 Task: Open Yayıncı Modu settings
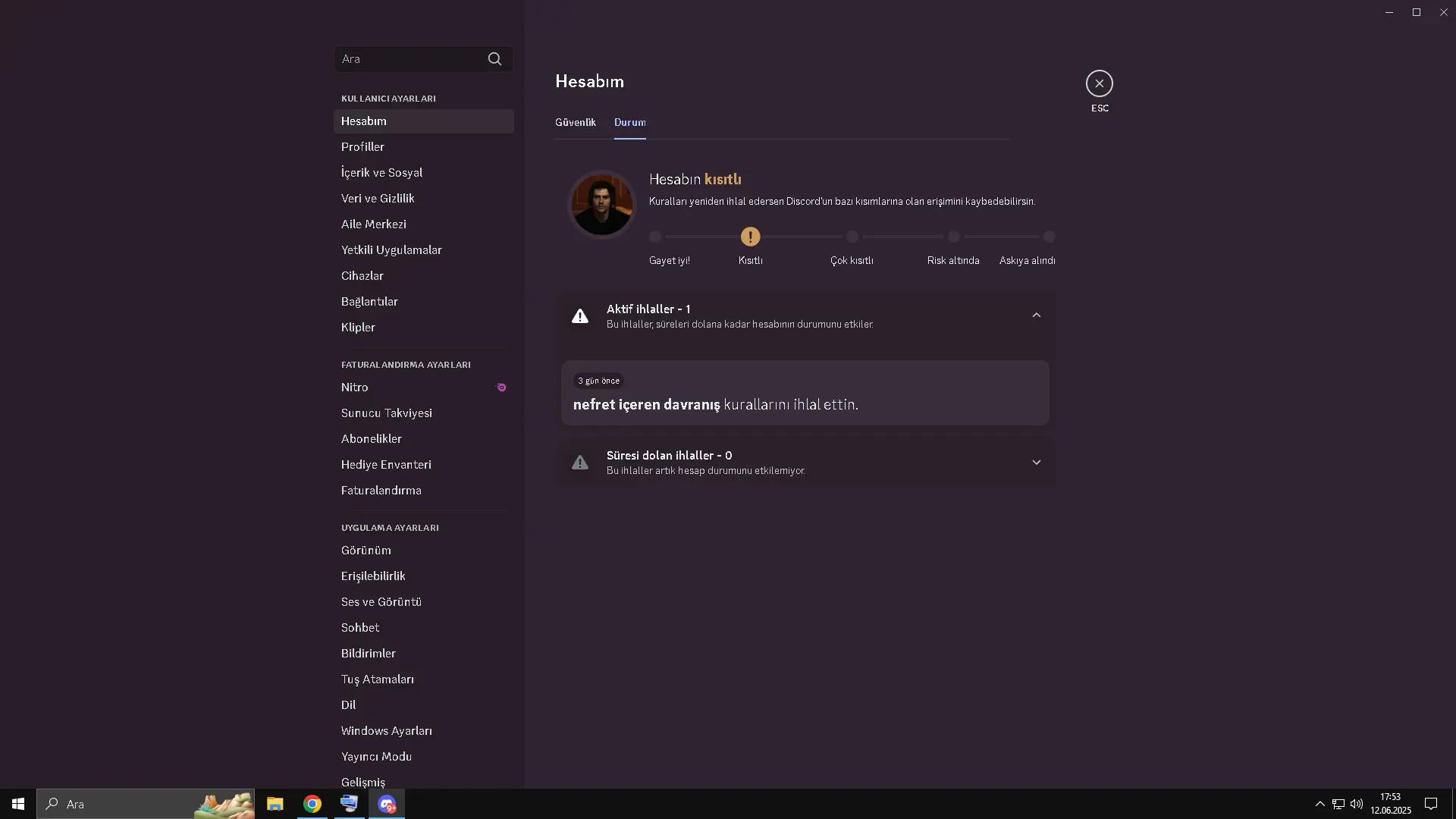click(424, 757)
